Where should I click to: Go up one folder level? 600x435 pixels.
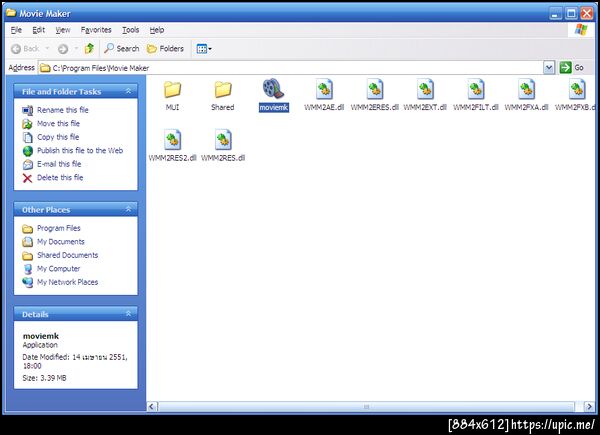(89, 48)
